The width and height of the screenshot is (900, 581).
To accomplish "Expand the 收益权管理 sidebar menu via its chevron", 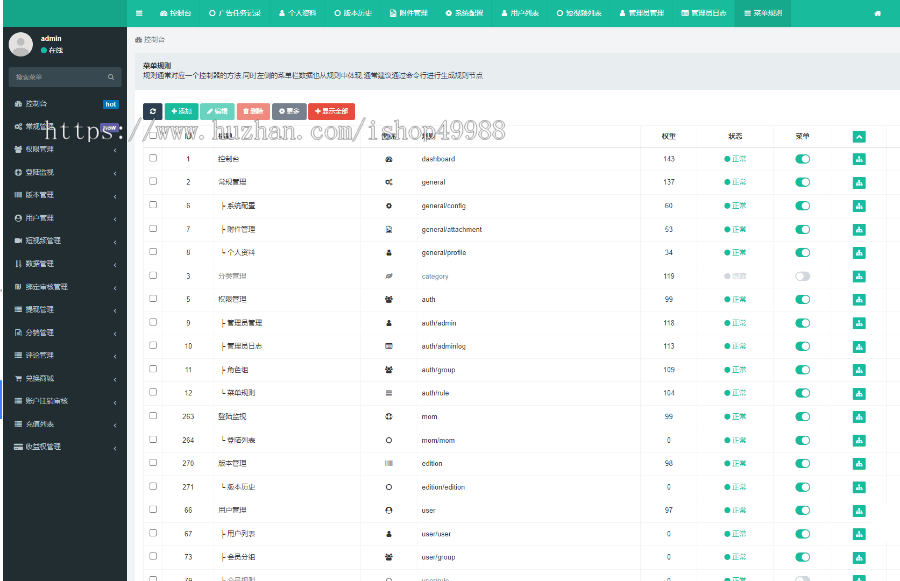I will click(x=115, y=448).
